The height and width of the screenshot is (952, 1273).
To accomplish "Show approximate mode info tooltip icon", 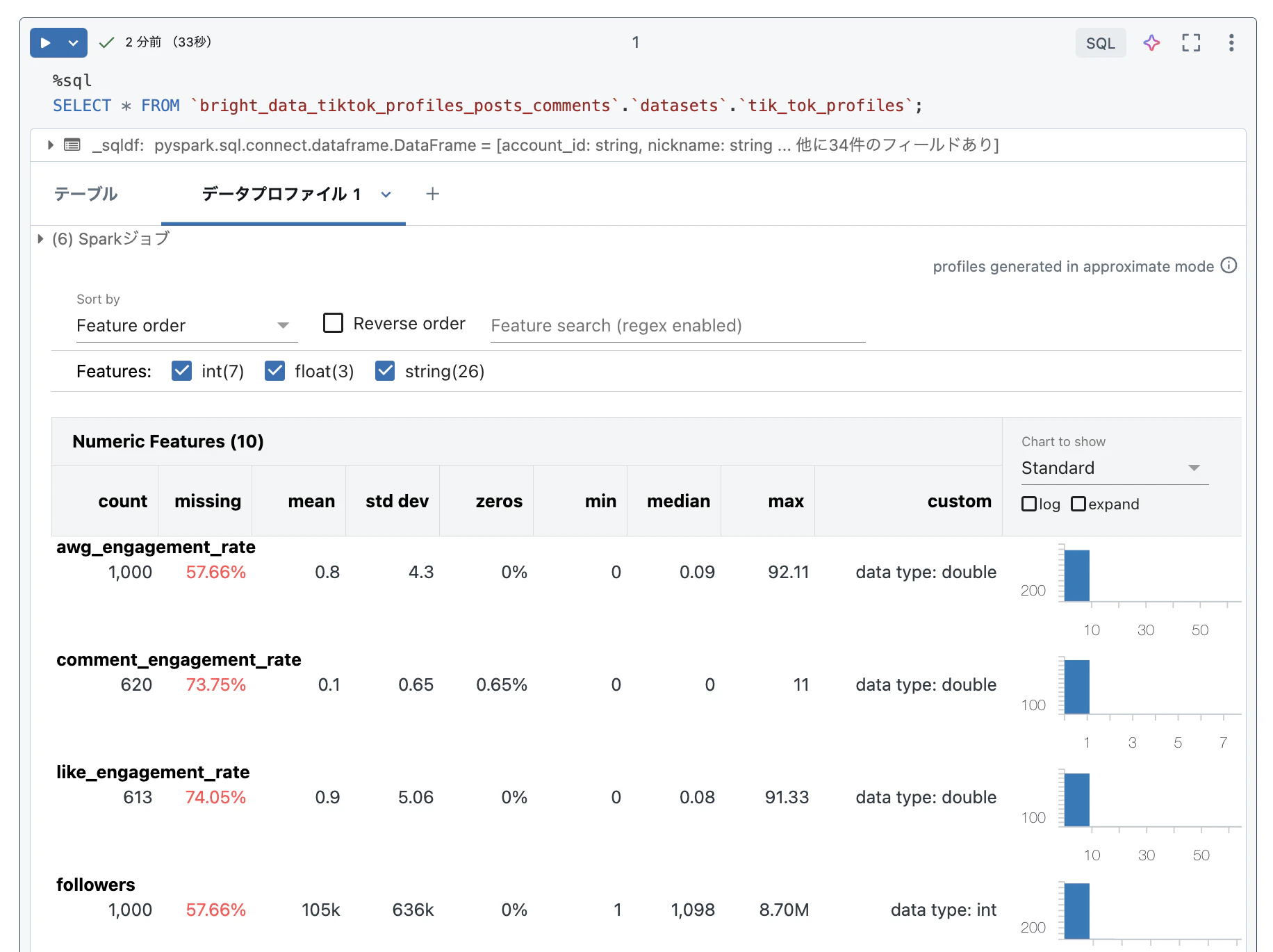I will 1229,265.
